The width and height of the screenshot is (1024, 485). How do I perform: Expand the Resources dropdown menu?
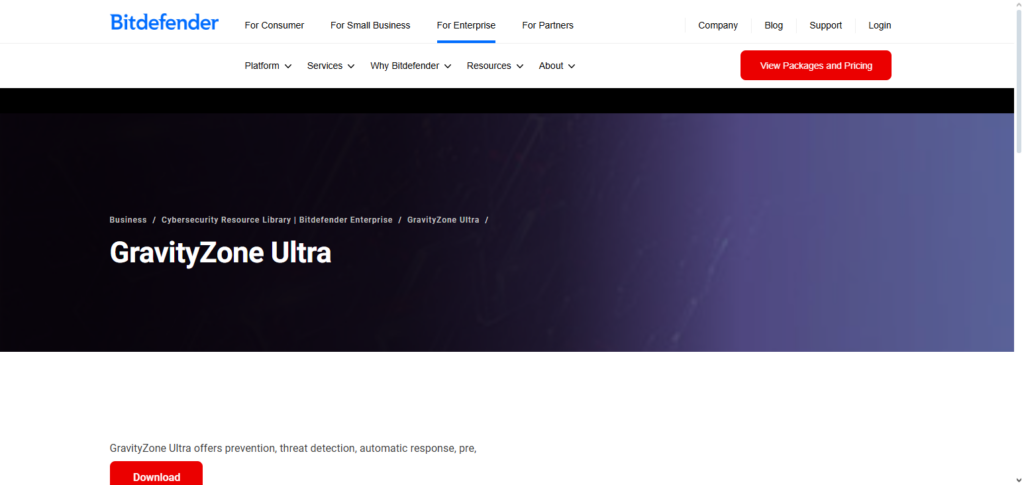tap(495, 66)
